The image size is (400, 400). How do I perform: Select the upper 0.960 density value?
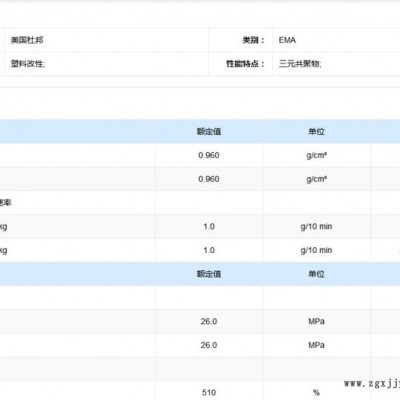click(x=209, y=155)
